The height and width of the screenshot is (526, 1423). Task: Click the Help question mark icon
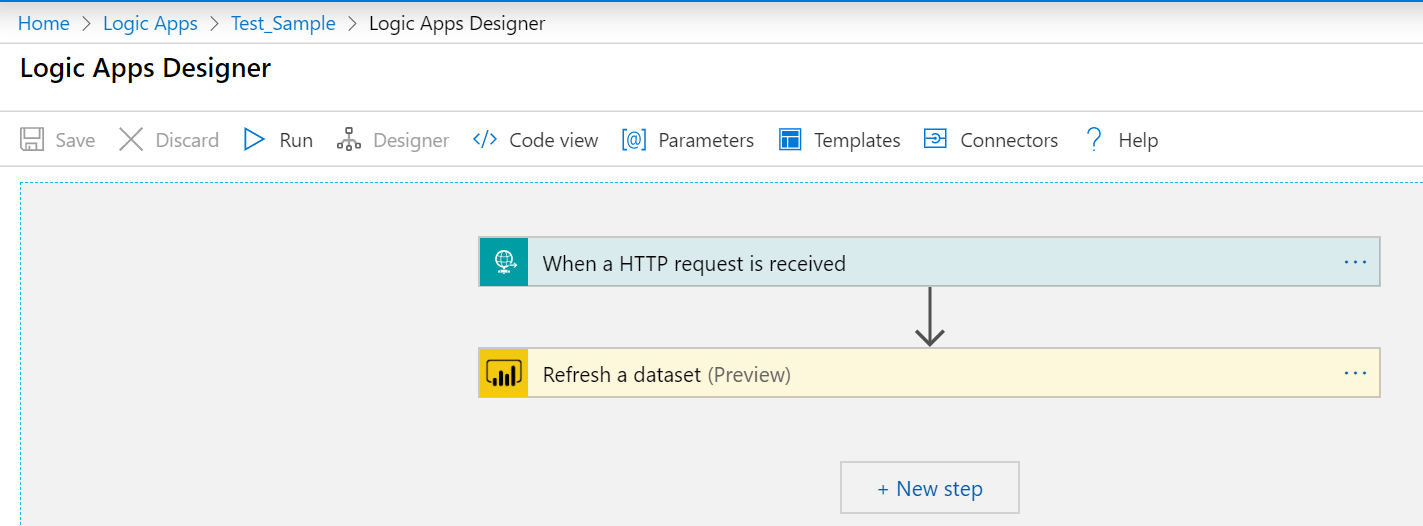click(x=1094, y=140)
